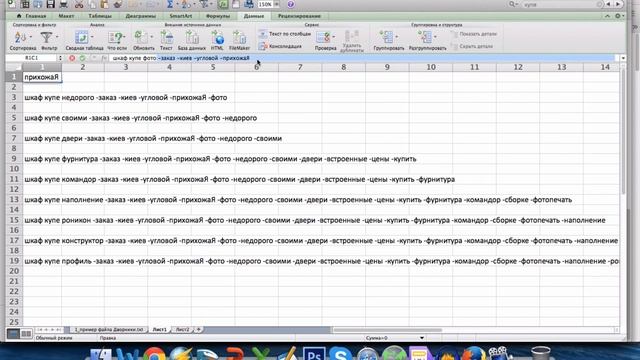The height and width of the screenshot is (360, 640).
Task: Open the Validation dropdown arrow
Action: [x=334, y=37]
